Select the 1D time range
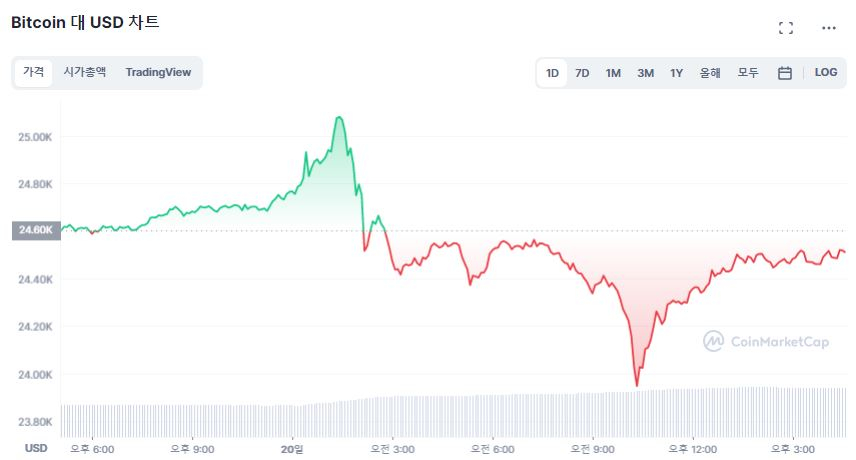This screenshot has height=460, width=856. (552, 73)
